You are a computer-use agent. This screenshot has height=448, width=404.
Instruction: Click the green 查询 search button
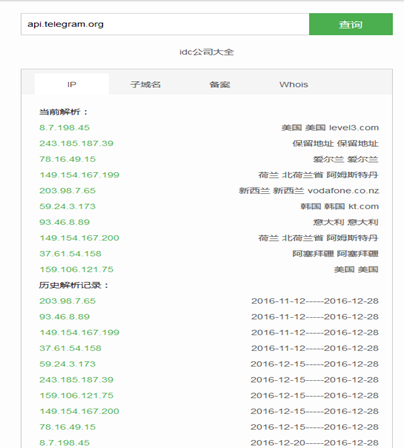click(351, 24)
